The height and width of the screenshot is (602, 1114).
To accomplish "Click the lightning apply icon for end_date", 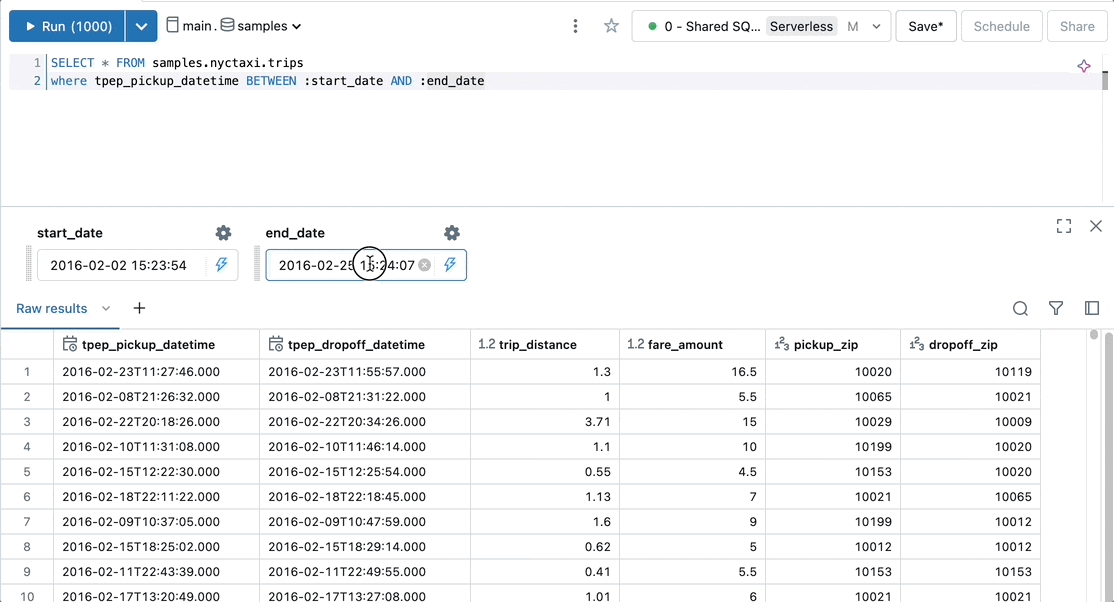I will (x=450, y=265).
